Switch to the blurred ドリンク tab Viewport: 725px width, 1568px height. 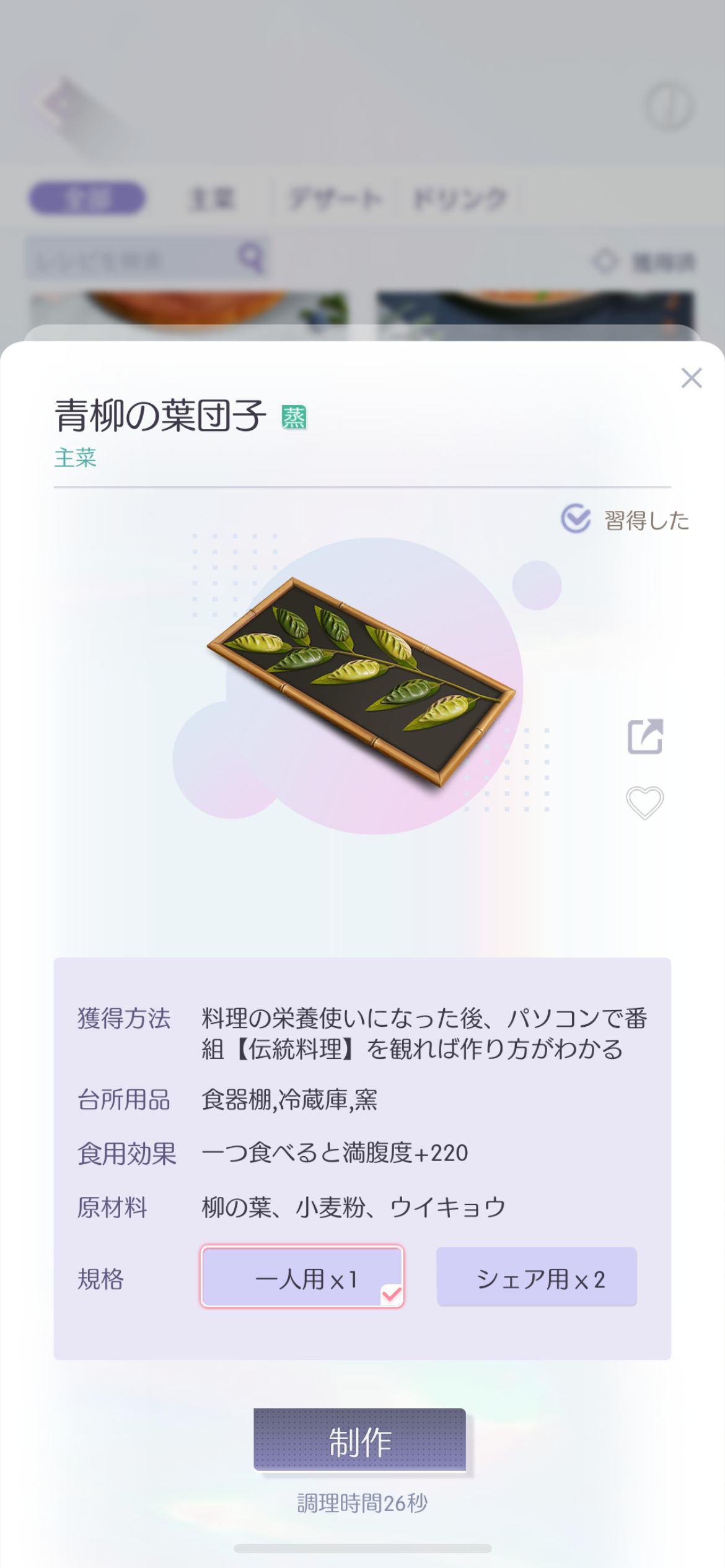pos(460,199)
